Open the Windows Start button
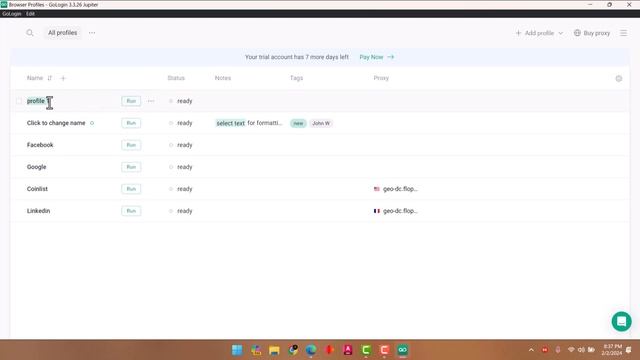Image resolution: width=640 pixels, height=360 pixels. coord(237,350)
